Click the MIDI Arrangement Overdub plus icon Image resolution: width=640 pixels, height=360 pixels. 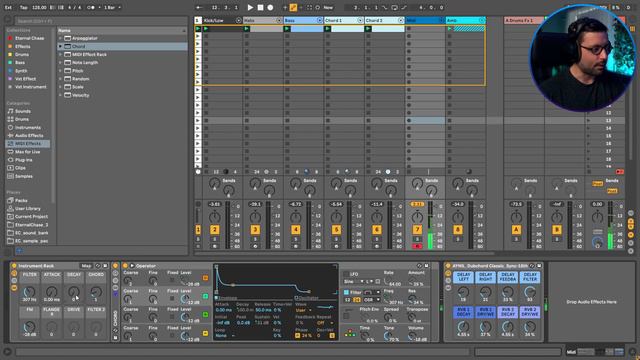(285, 7)
